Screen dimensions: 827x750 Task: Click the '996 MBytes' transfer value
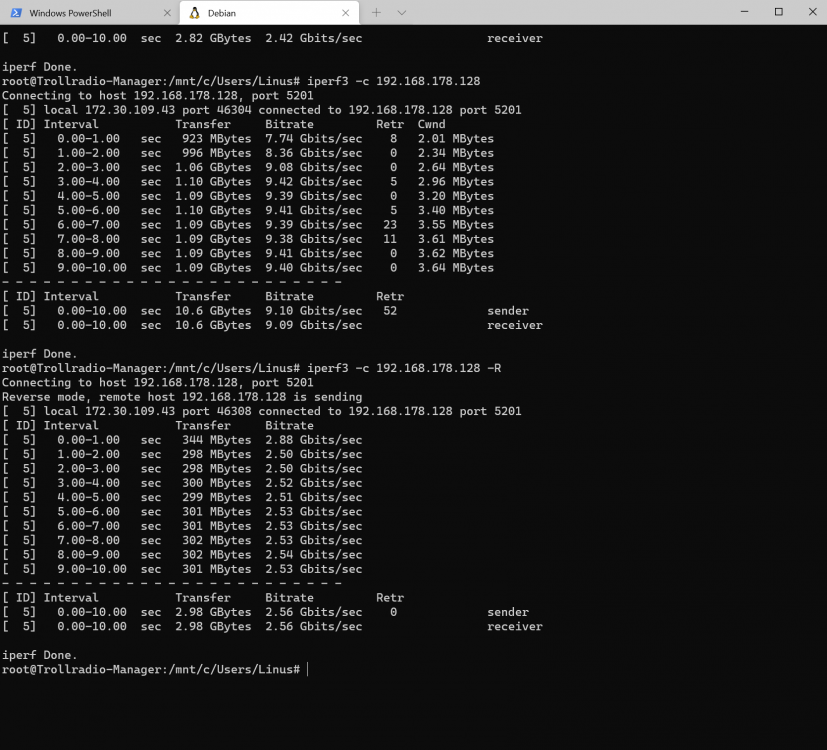pyautogui.click(x=217, y=153)
